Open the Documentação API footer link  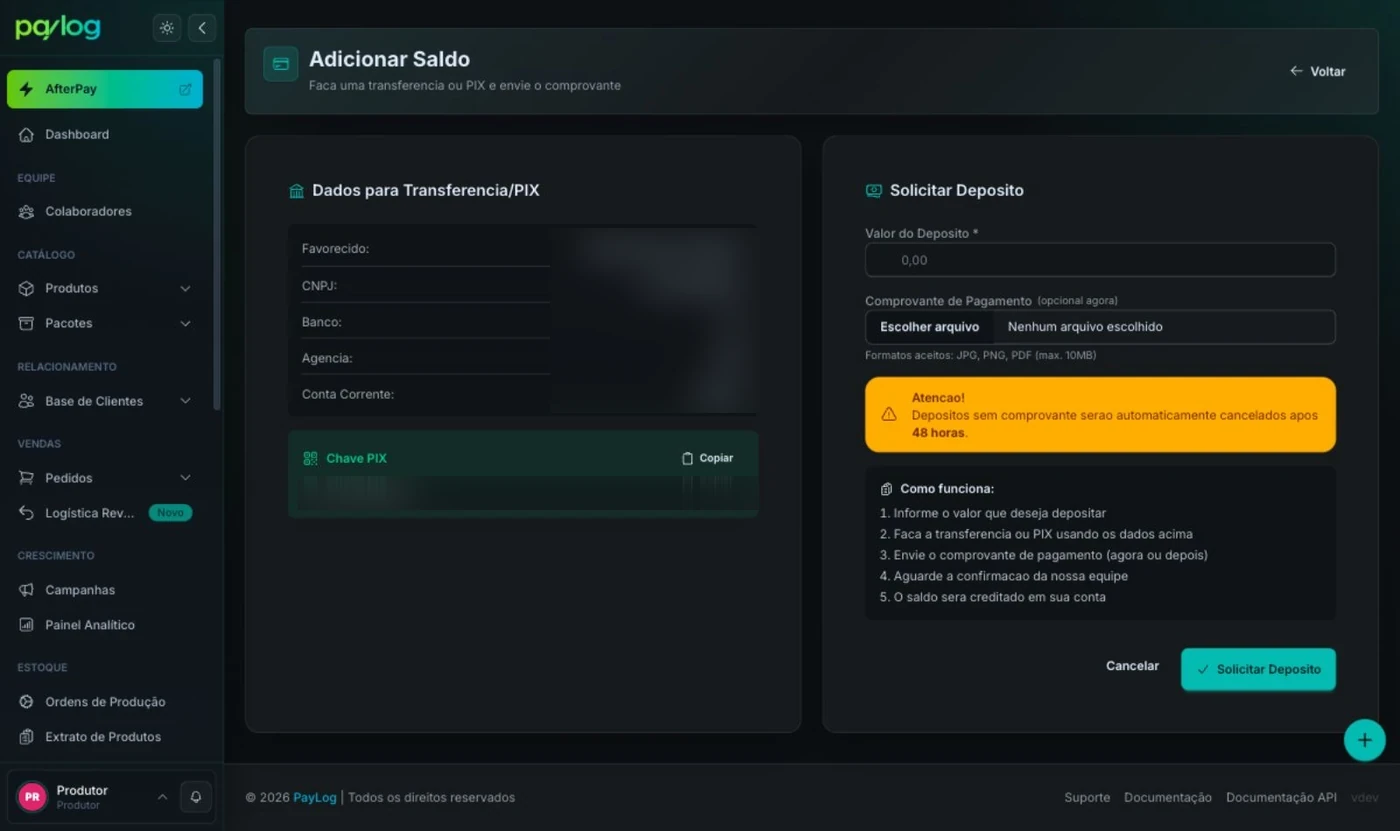point(1281,797)
